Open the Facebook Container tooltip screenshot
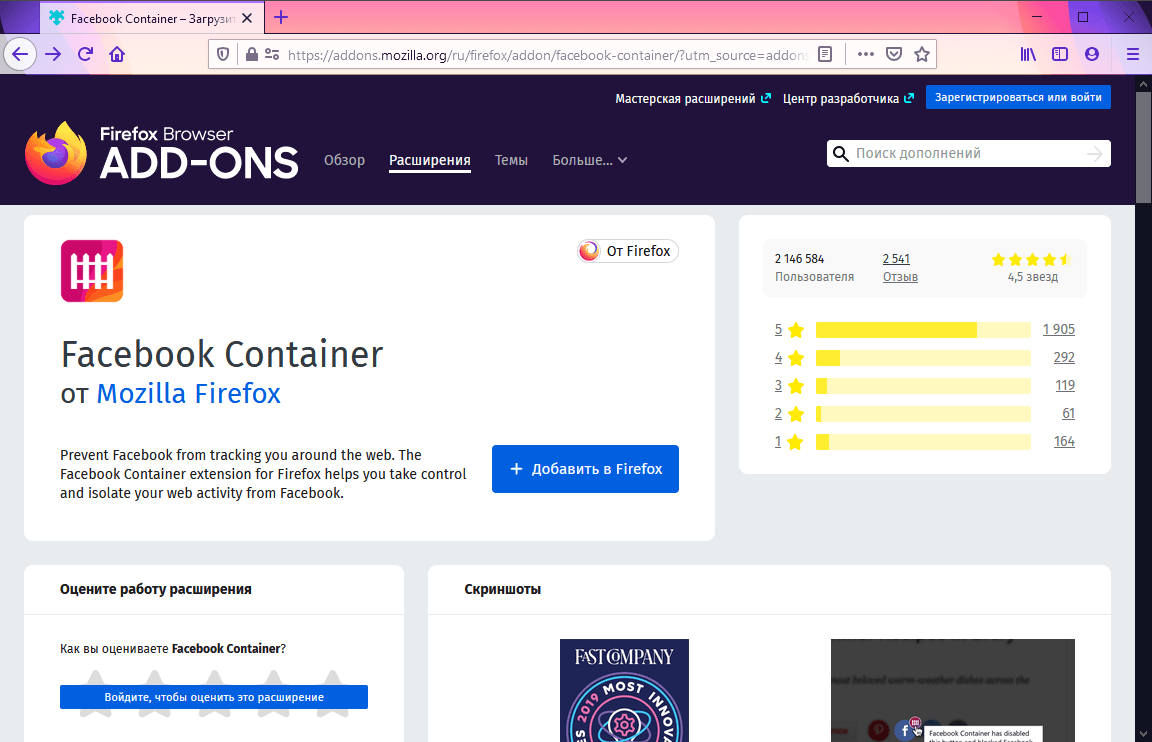The width and height of the screenshot is (1152, 742). (x=953, y=691)
